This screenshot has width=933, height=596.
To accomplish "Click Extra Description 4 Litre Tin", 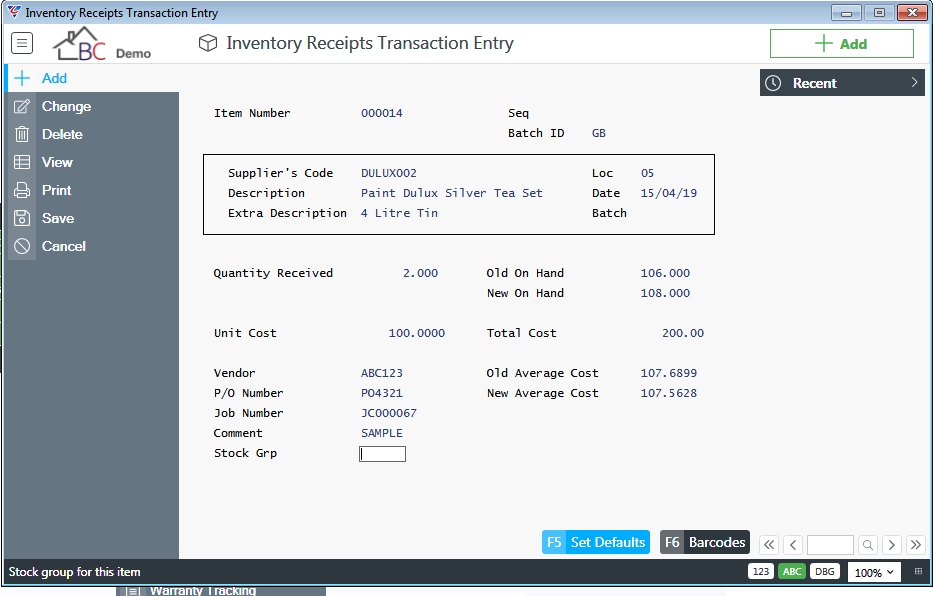I will [x=399, y=213].
